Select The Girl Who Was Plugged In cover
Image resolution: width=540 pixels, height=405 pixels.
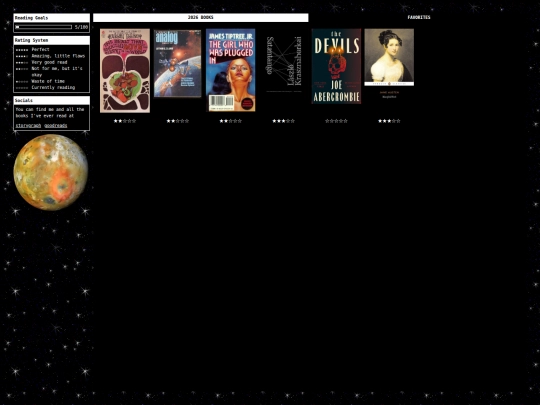(x=230, y=70)
